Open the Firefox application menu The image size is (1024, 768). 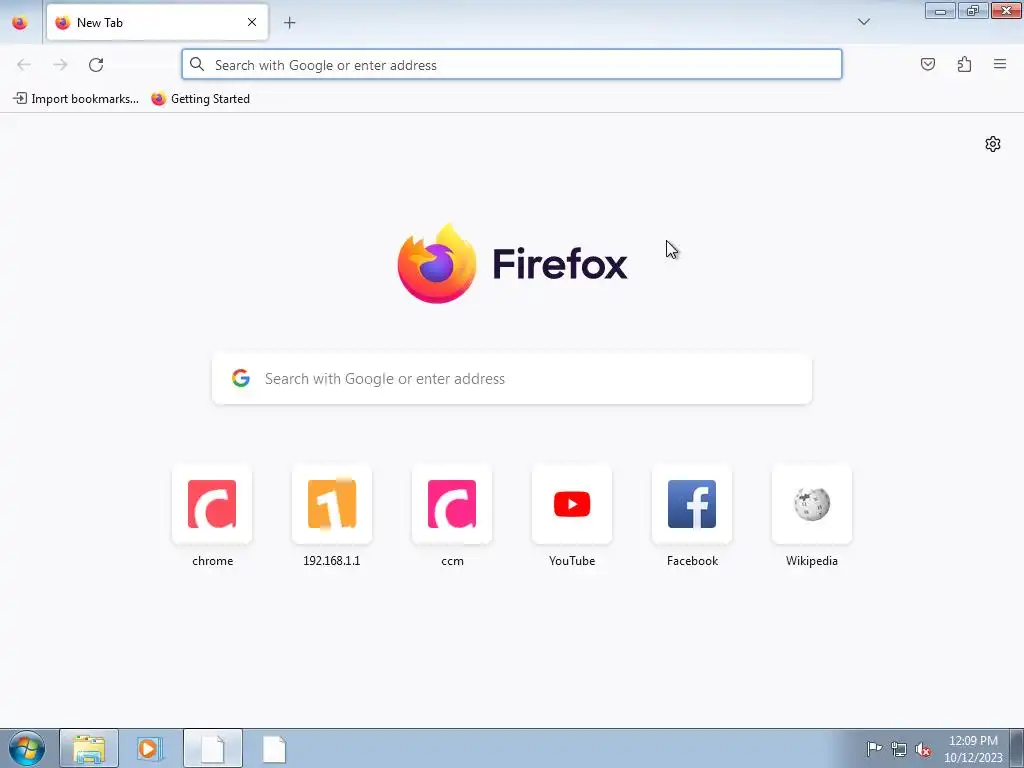1000,64
